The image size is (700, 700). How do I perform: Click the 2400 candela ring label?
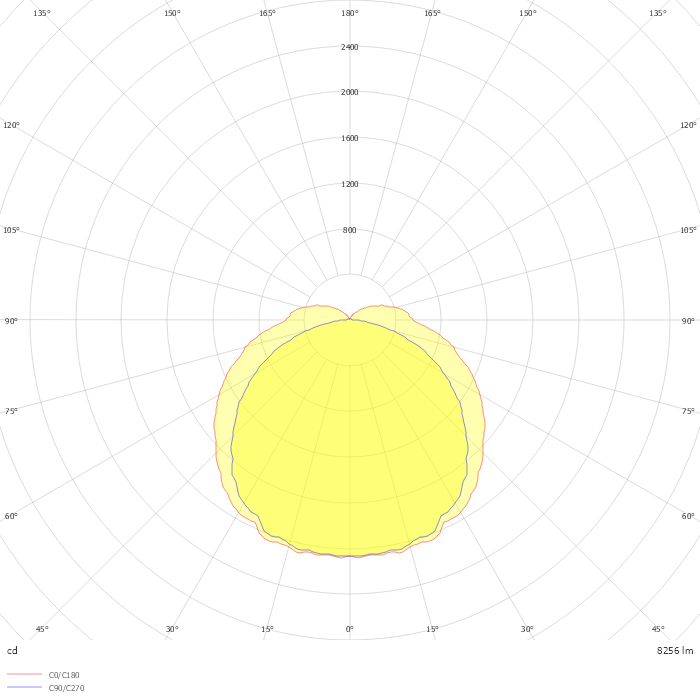coord(350,47)
